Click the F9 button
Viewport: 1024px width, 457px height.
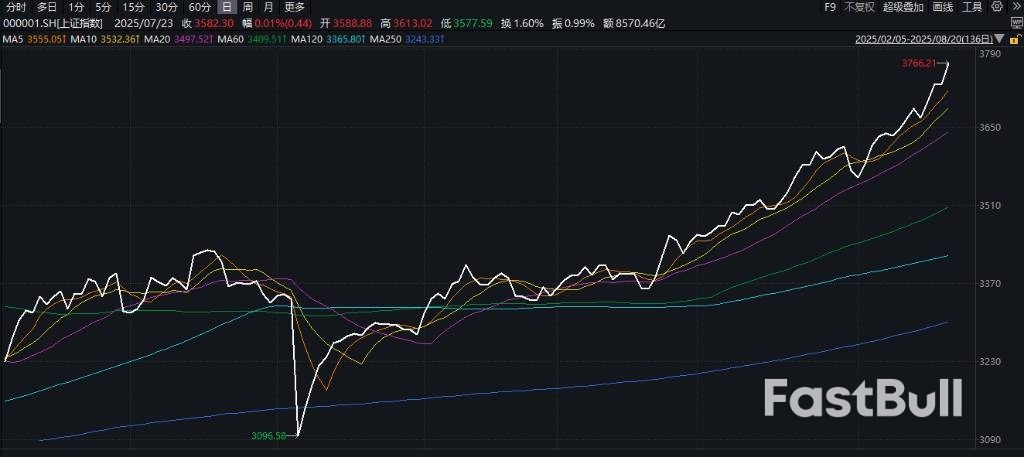click(x=829, y=7)
